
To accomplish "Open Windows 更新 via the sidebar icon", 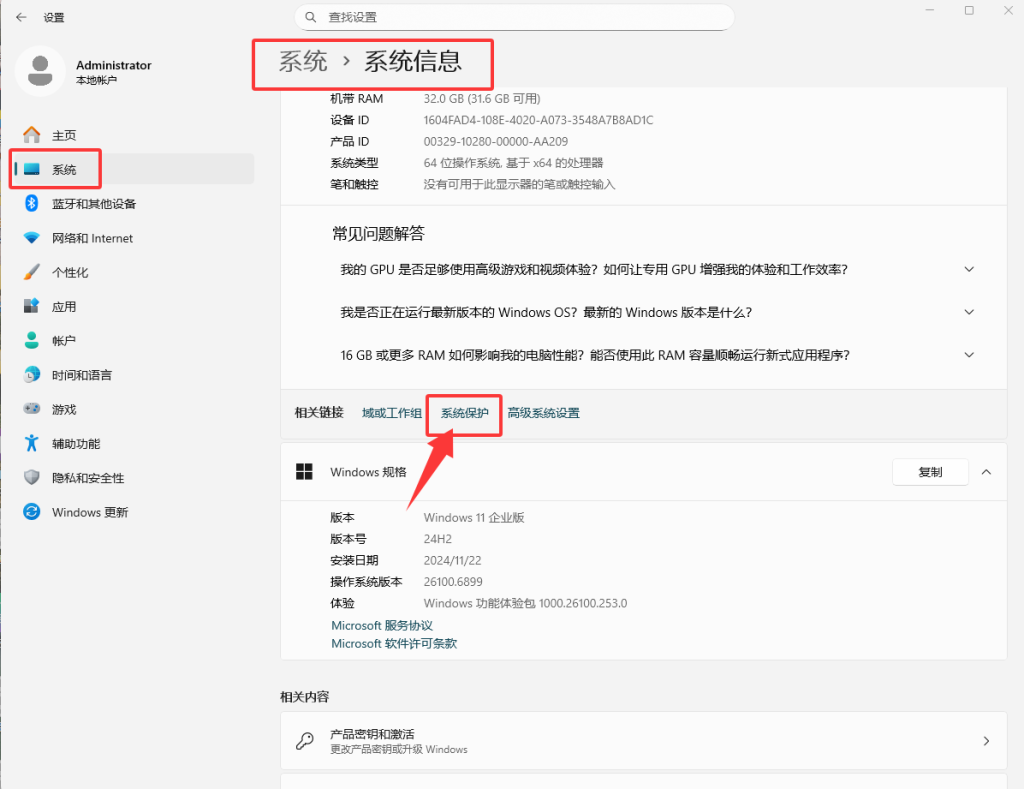I will pos(30,512).
